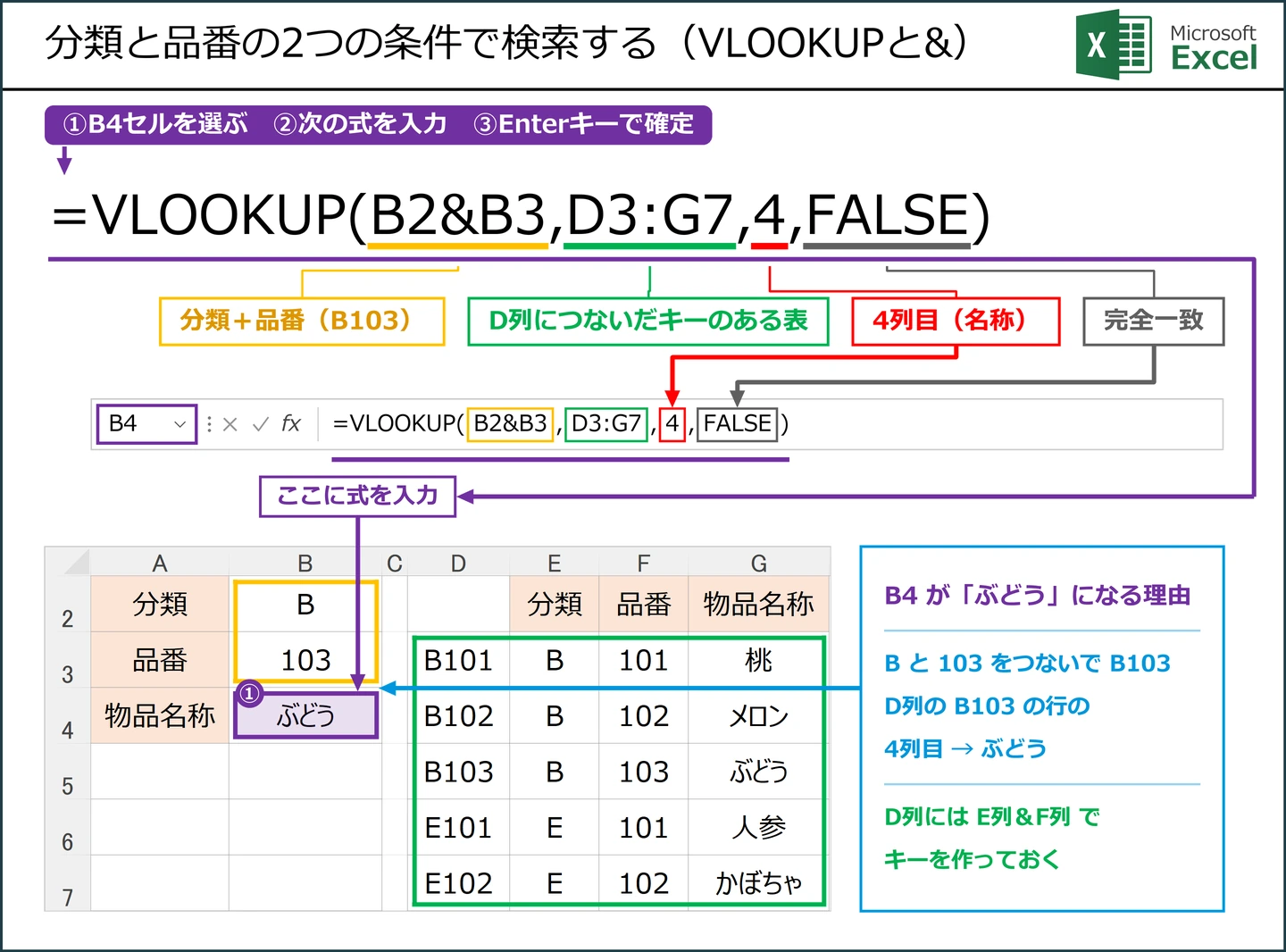Select the key cell B102
The image size is (1286, 952).
pyautogui.click(x=458, y=715)
